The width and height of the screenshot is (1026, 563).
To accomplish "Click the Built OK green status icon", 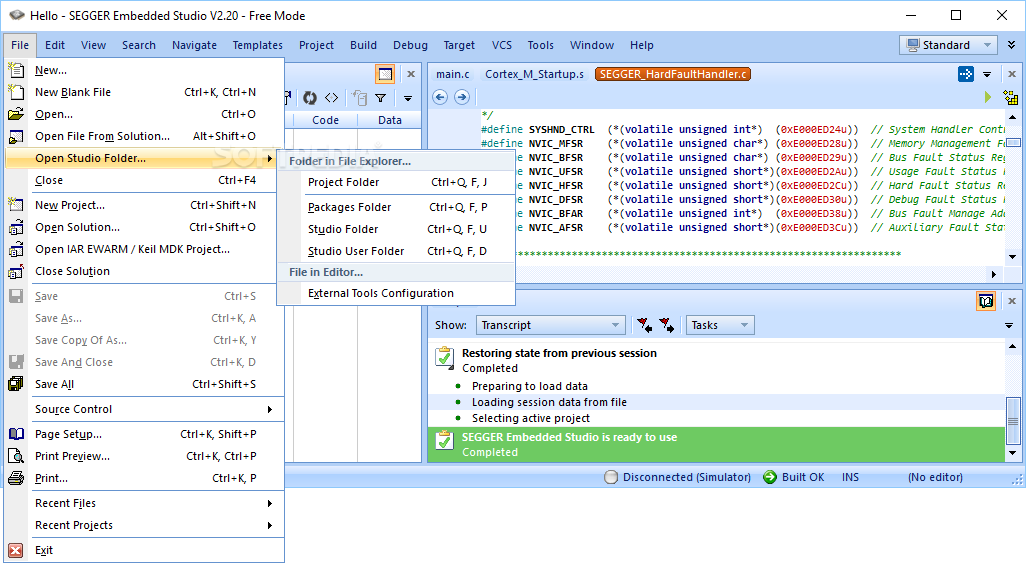I will (x=770, y=477).
